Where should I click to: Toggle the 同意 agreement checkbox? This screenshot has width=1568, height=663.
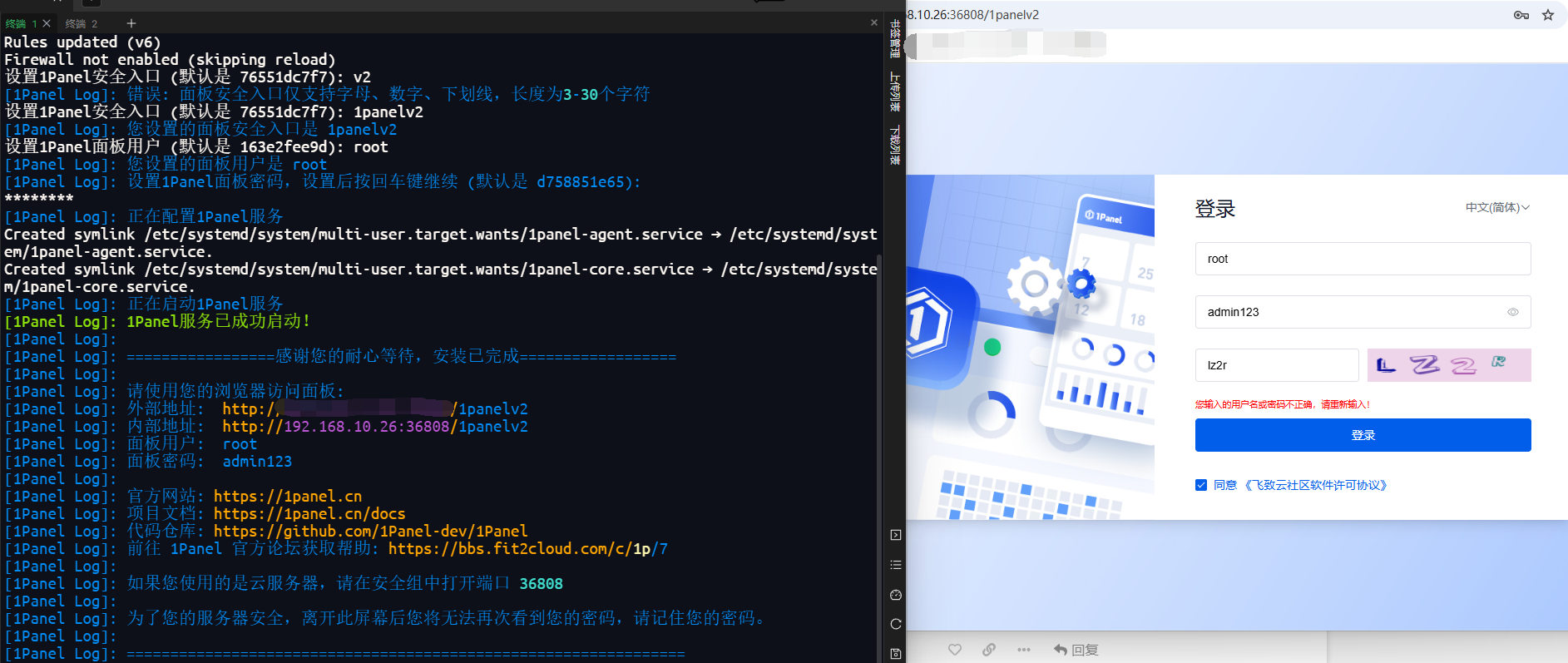pos(1201,485)
